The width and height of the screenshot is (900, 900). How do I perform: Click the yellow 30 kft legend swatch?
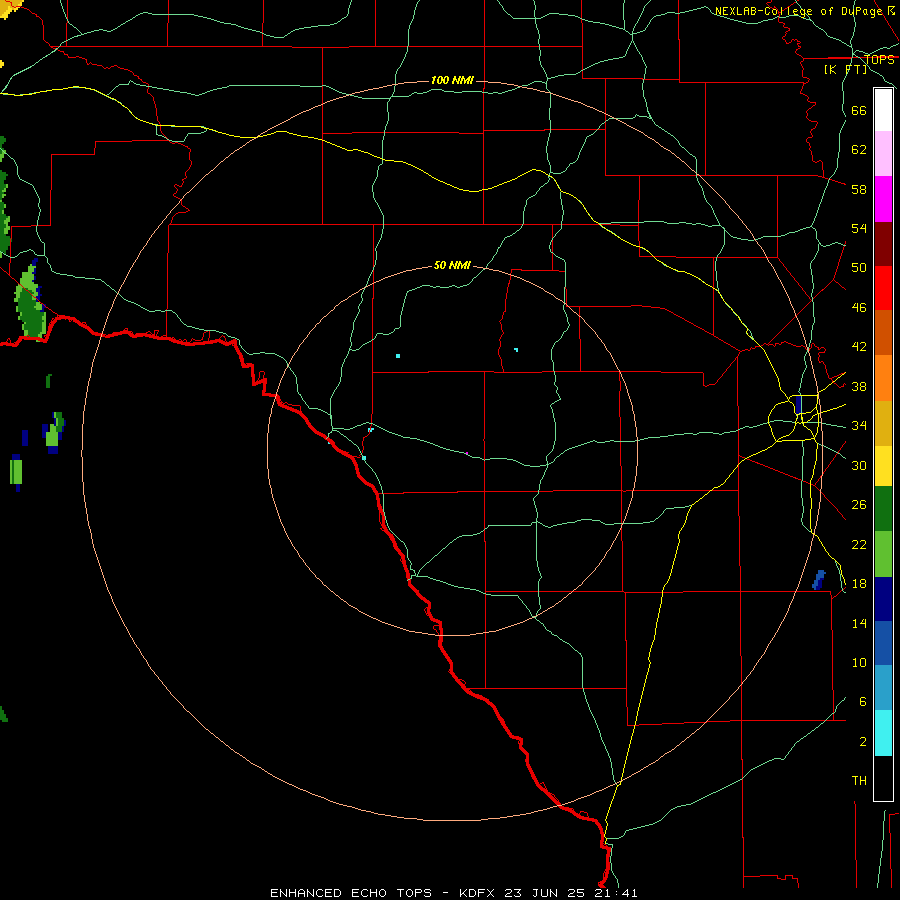click(883, 465)
